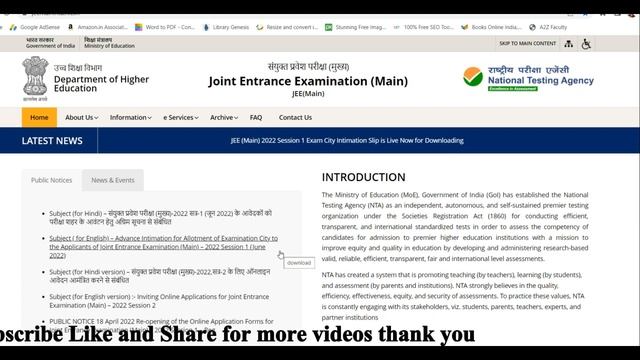640x360 pixels.
Task: Open the Contact Us menu item
Action: 295,118
